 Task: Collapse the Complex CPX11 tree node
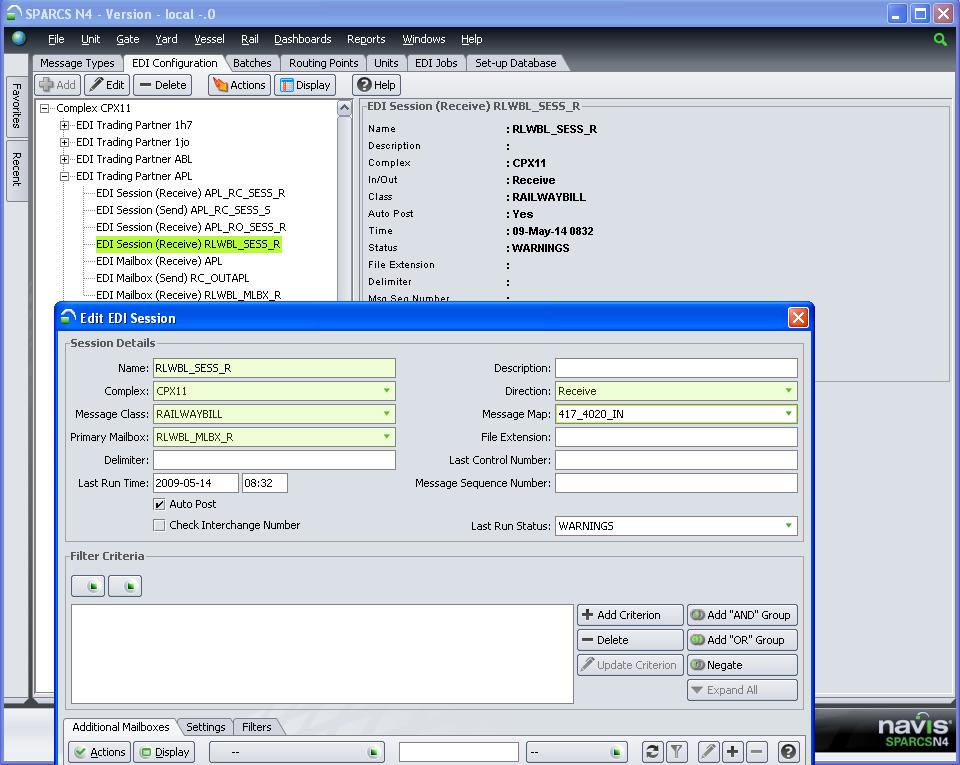click(x=44, y=108)
